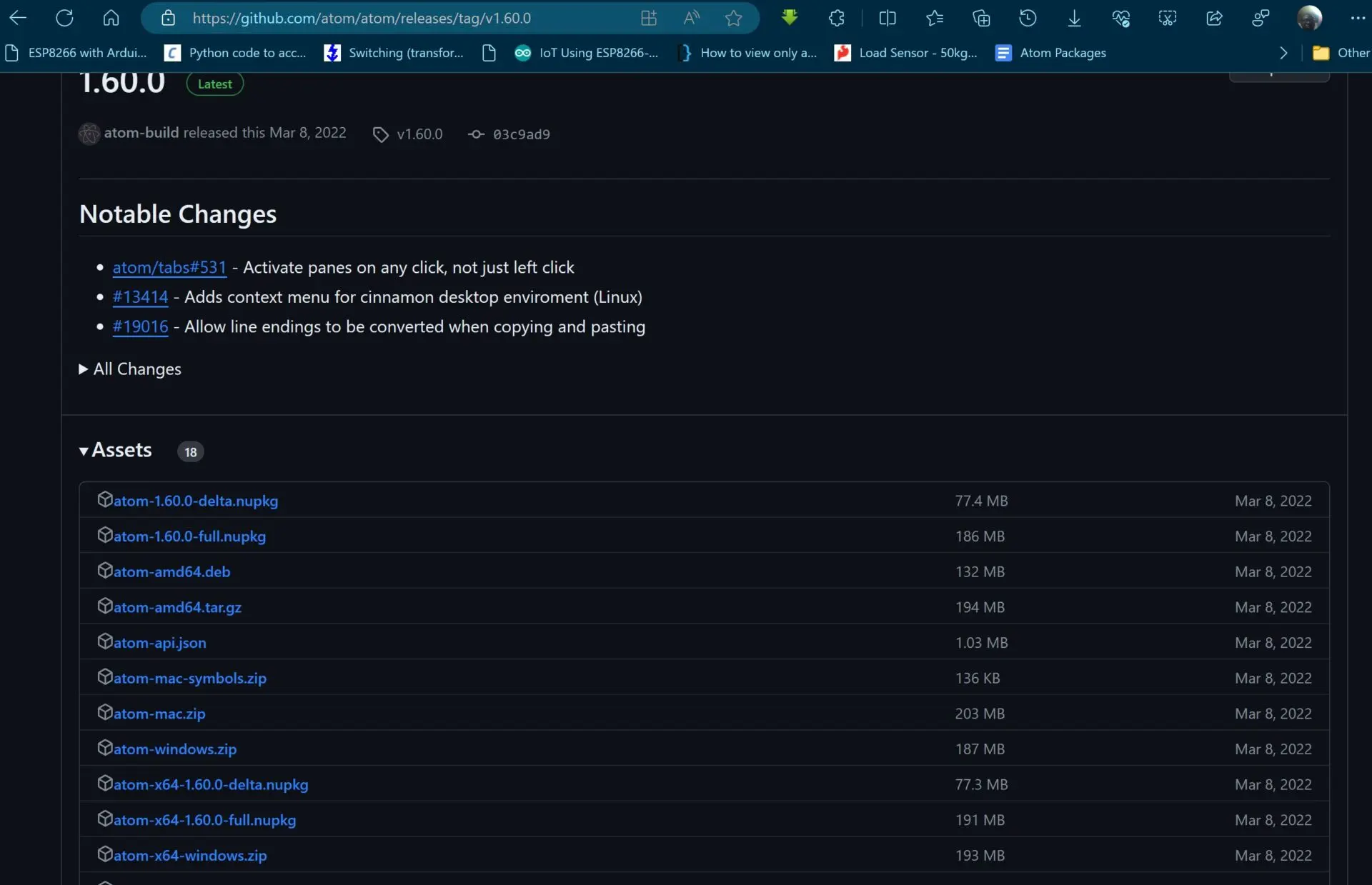Click the assets count badge '18'
Image resolution: width=1372 pixels, height=885 pixels.
[x=190, y=451]
